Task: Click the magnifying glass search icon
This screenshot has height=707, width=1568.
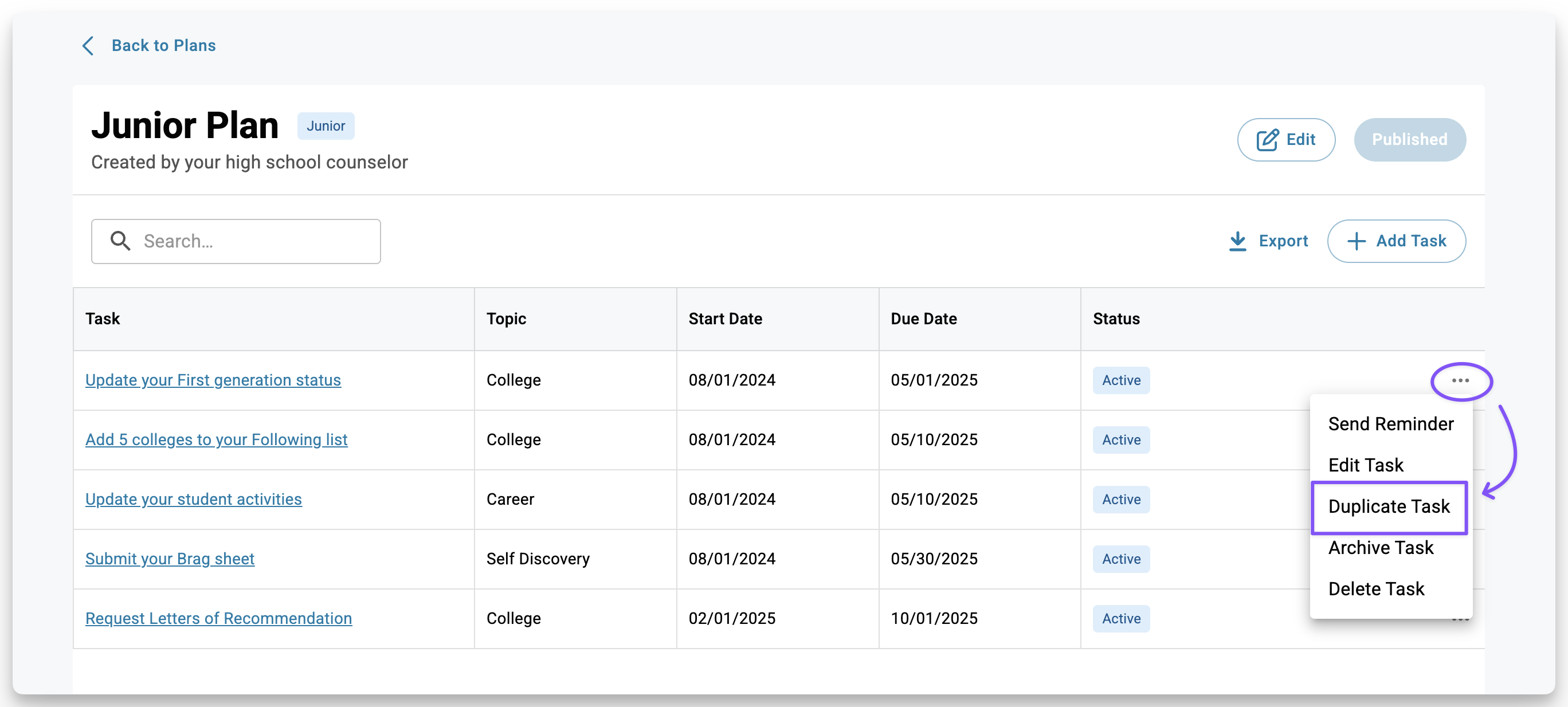Action: click(x=120, y=241)
